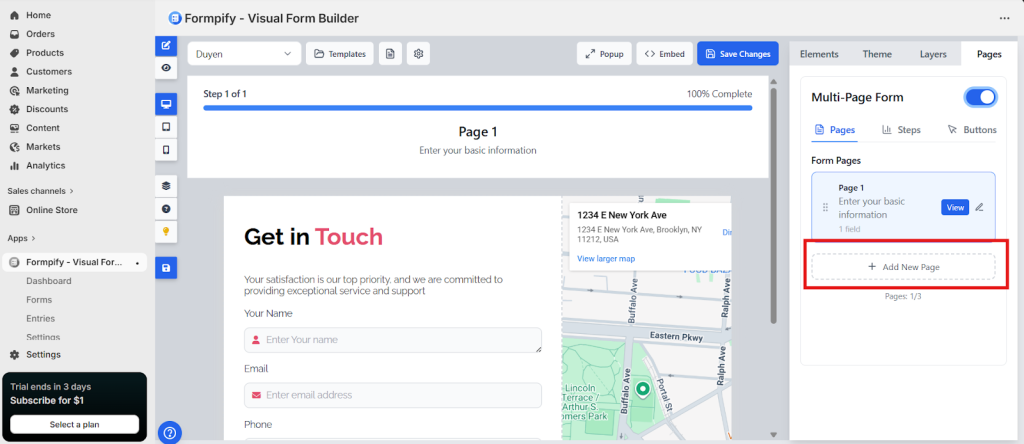Open the Steps sub-tab

point(901,130)
